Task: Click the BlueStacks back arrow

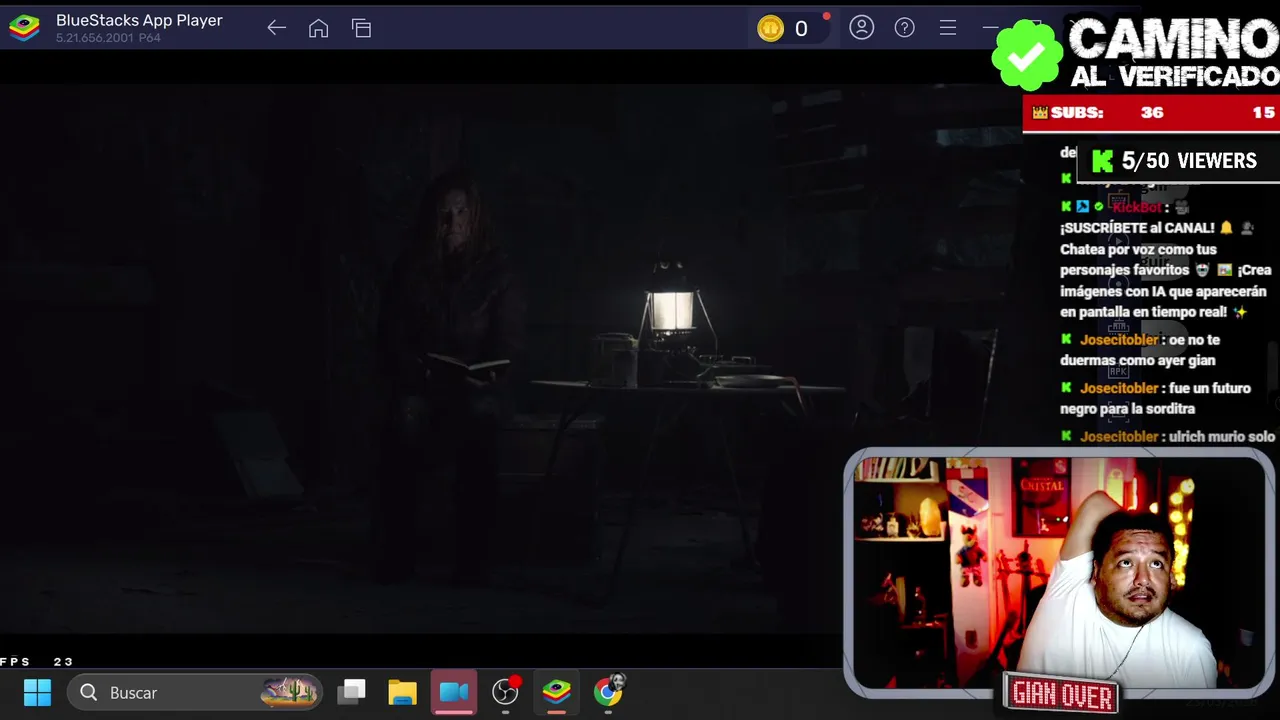Action: [277, 29]
